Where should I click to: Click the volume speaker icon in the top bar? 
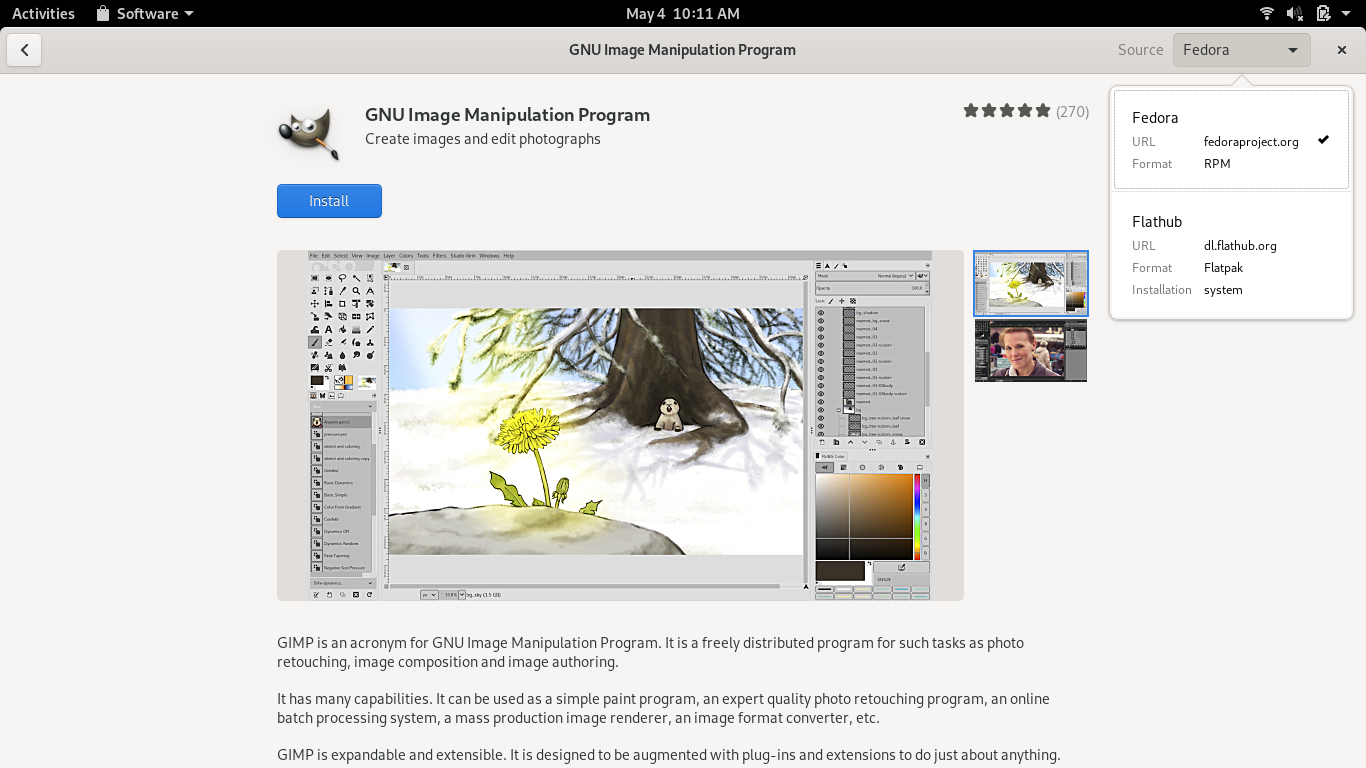click(x=1294, y=14)
